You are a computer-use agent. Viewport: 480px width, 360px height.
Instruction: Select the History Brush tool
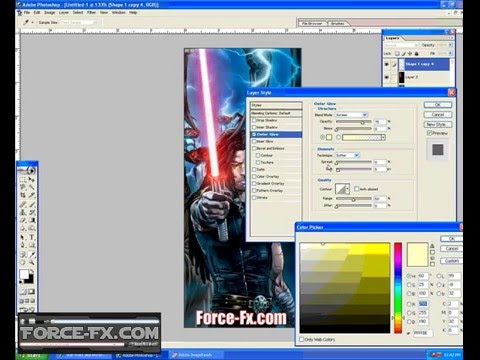[32, 212]
